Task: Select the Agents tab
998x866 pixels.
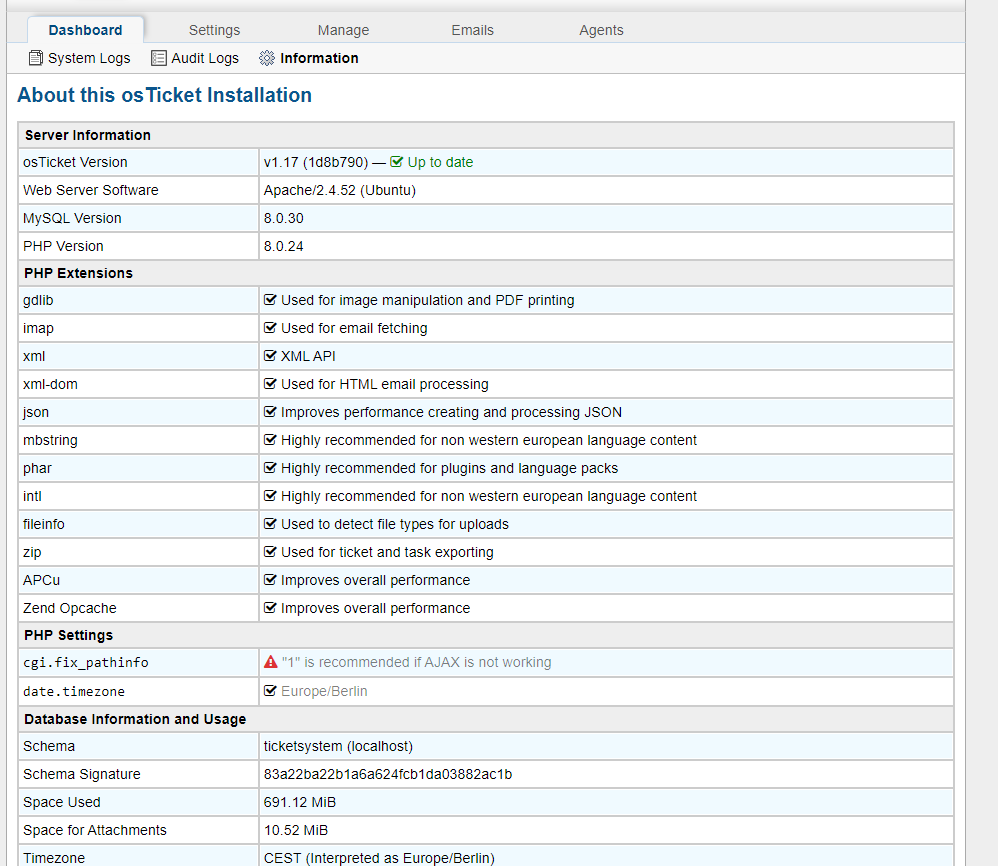Action: click(601, 30)
